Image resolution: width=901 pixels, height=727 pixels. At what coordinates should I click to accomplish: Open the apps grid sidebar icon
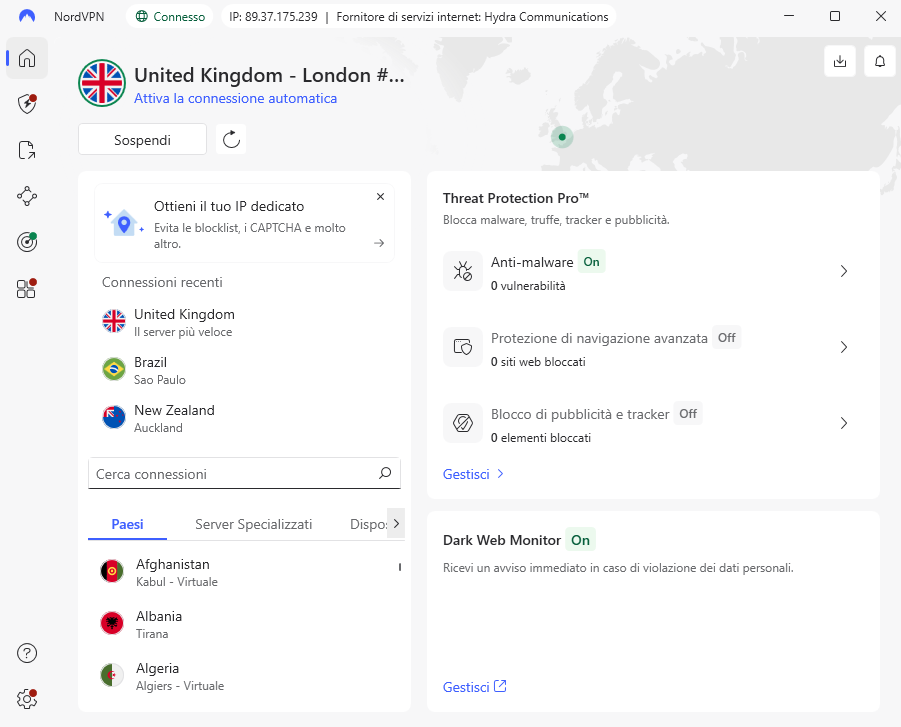pos(26,289)
